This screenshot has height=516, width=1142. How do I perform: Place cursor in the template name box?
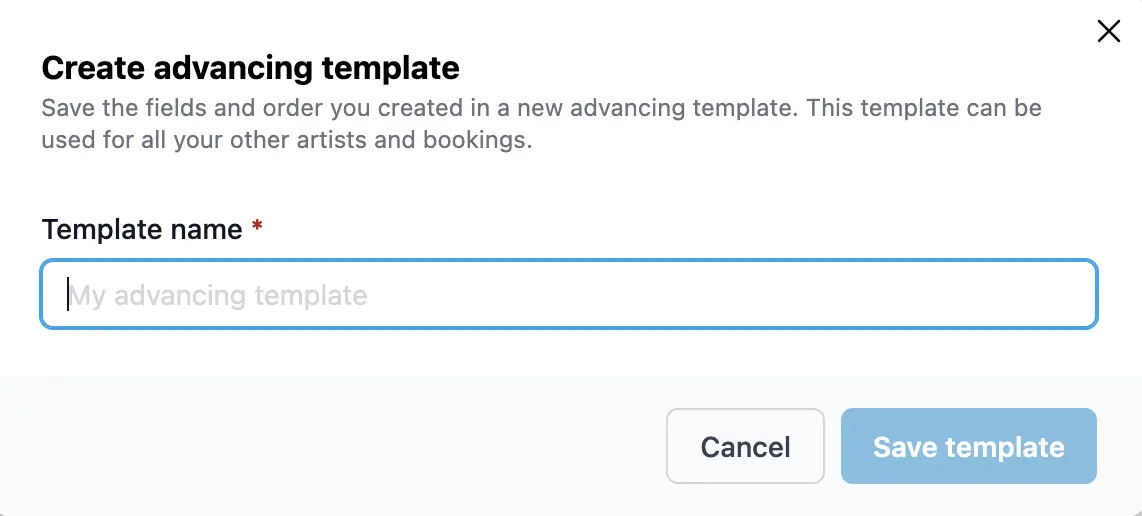[568, 295]
